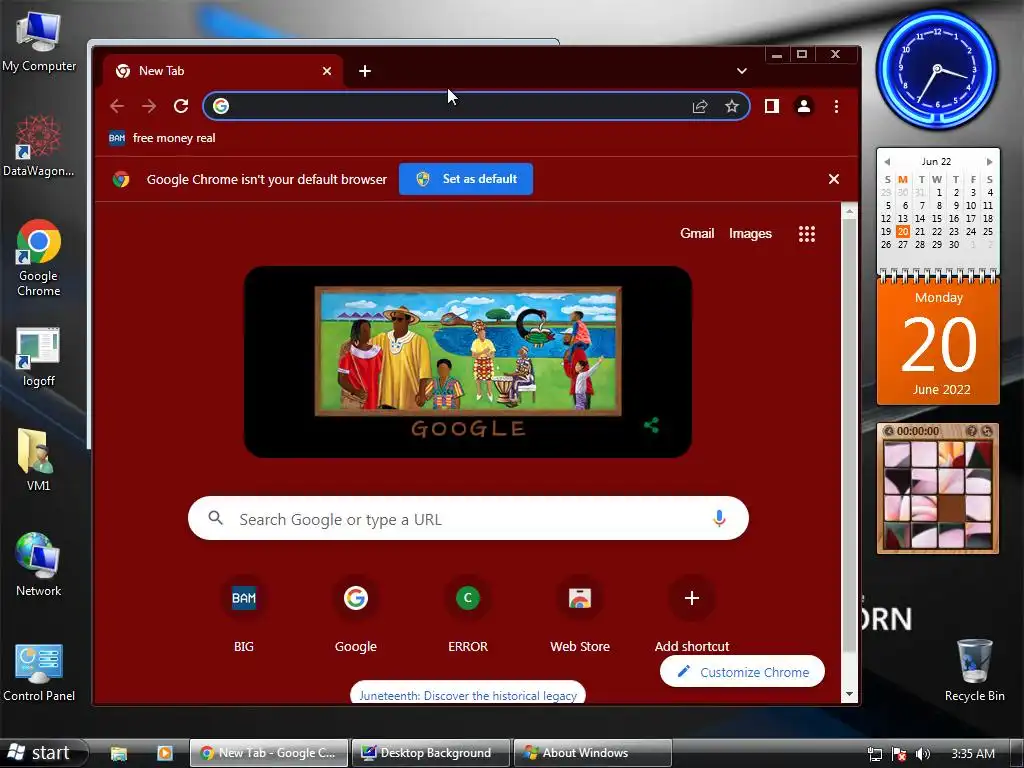Click the 3:35 AM taskbar clock
Viewport: 1024px width, 768px height.
pyautogui.click(x=972, y=754)
